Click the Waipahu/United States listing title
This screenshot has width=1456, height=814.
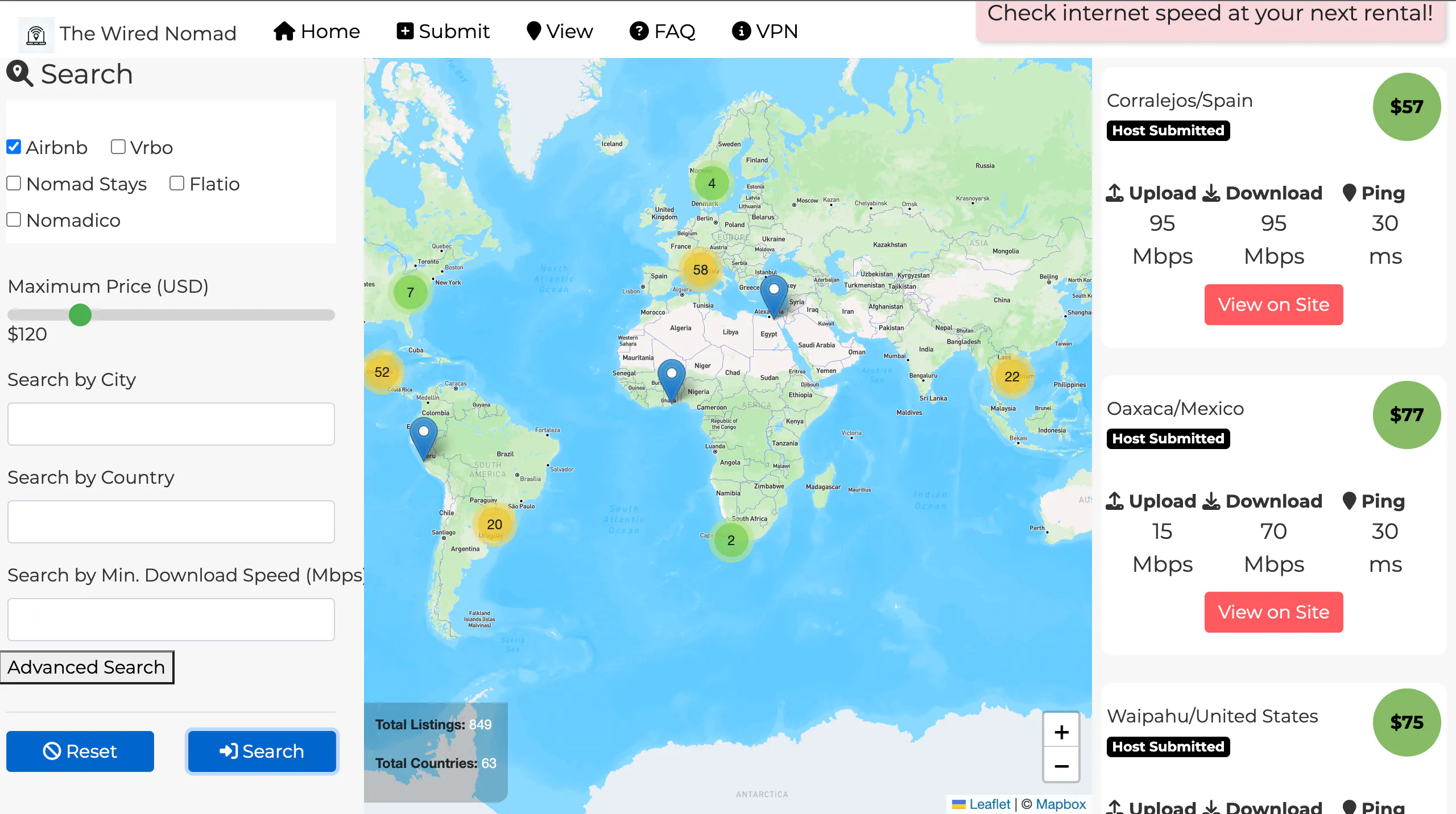click(x=1213, y=716)
